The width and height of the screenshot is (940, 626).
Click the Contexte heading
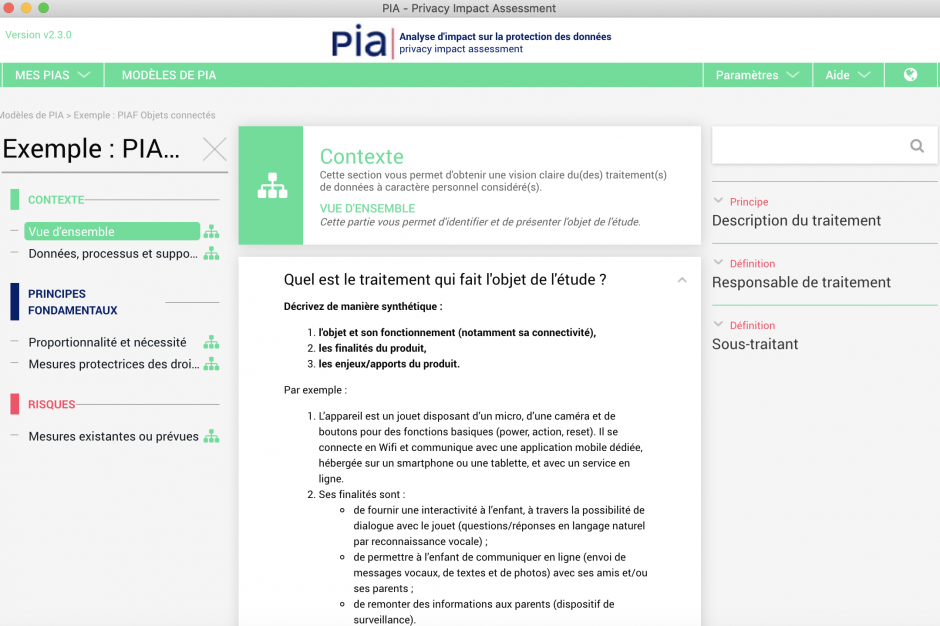point(361,156)
